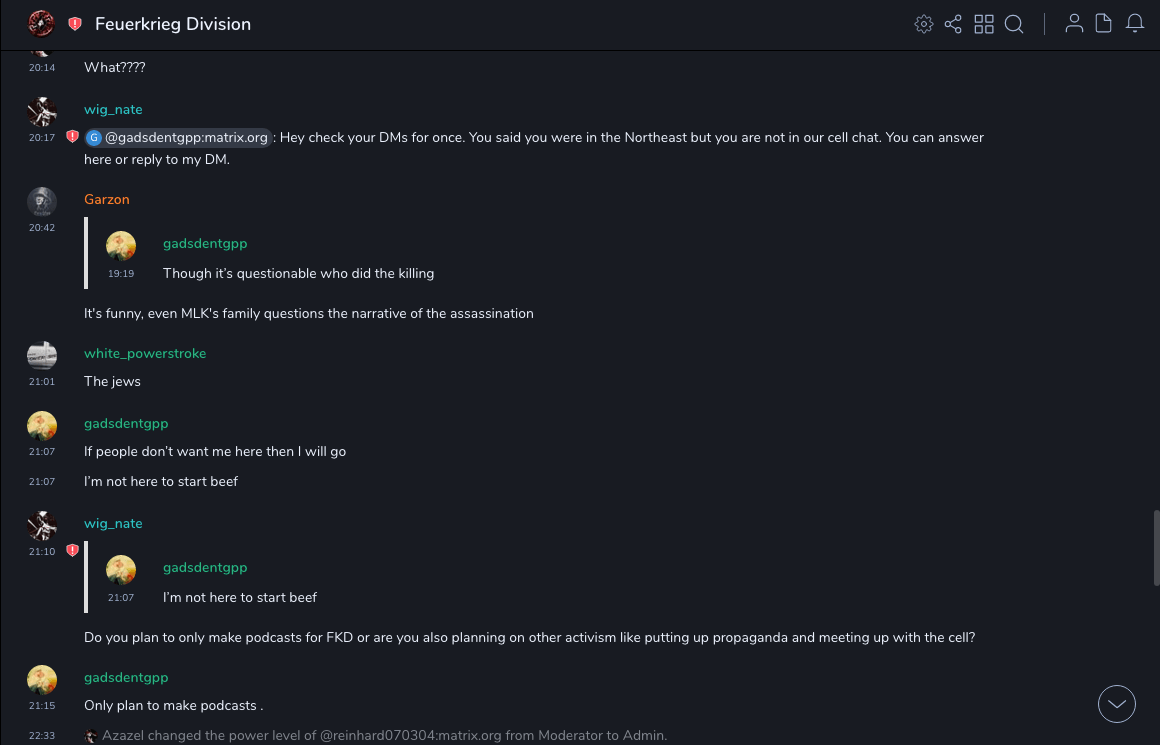Open the @gadsdentgpp:matrix.org mention pill

click(x=178, y=138)
